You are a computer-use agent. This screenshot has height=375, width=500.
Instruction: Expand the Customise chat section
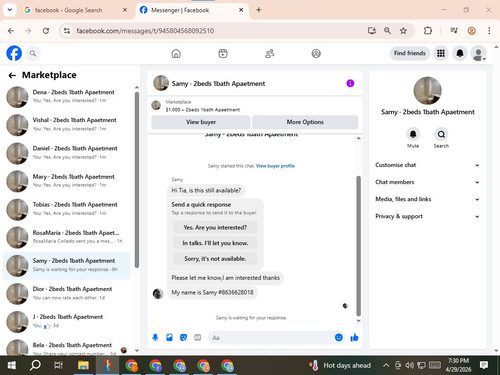coord(427,165)
